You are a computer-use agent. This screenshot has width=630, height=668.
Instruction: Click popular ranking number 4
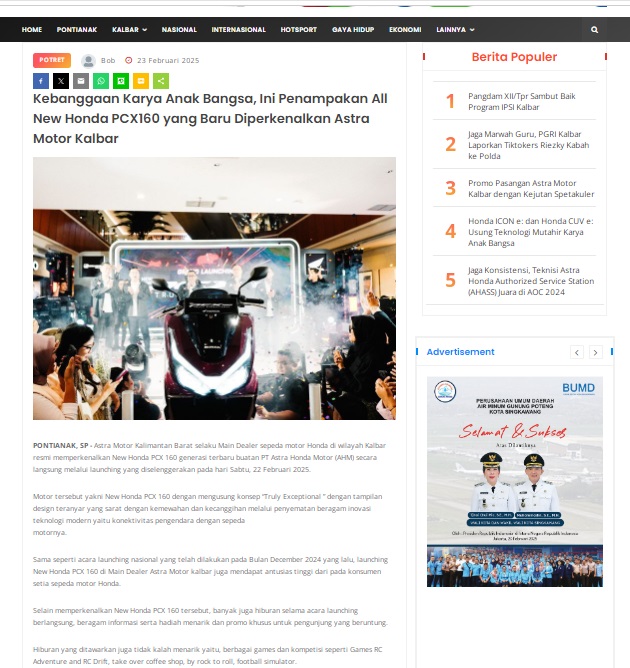point(450,231)
